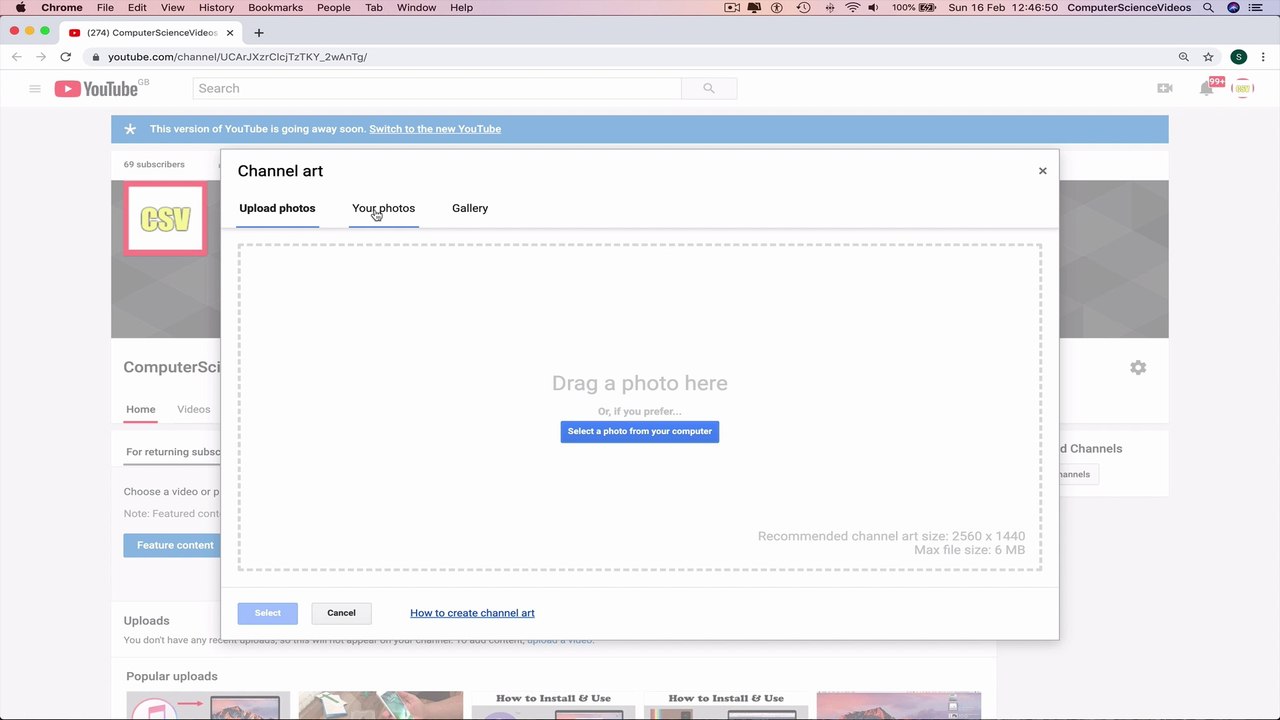Open the Window menu
1280x720 pixels.
point(416,8)
